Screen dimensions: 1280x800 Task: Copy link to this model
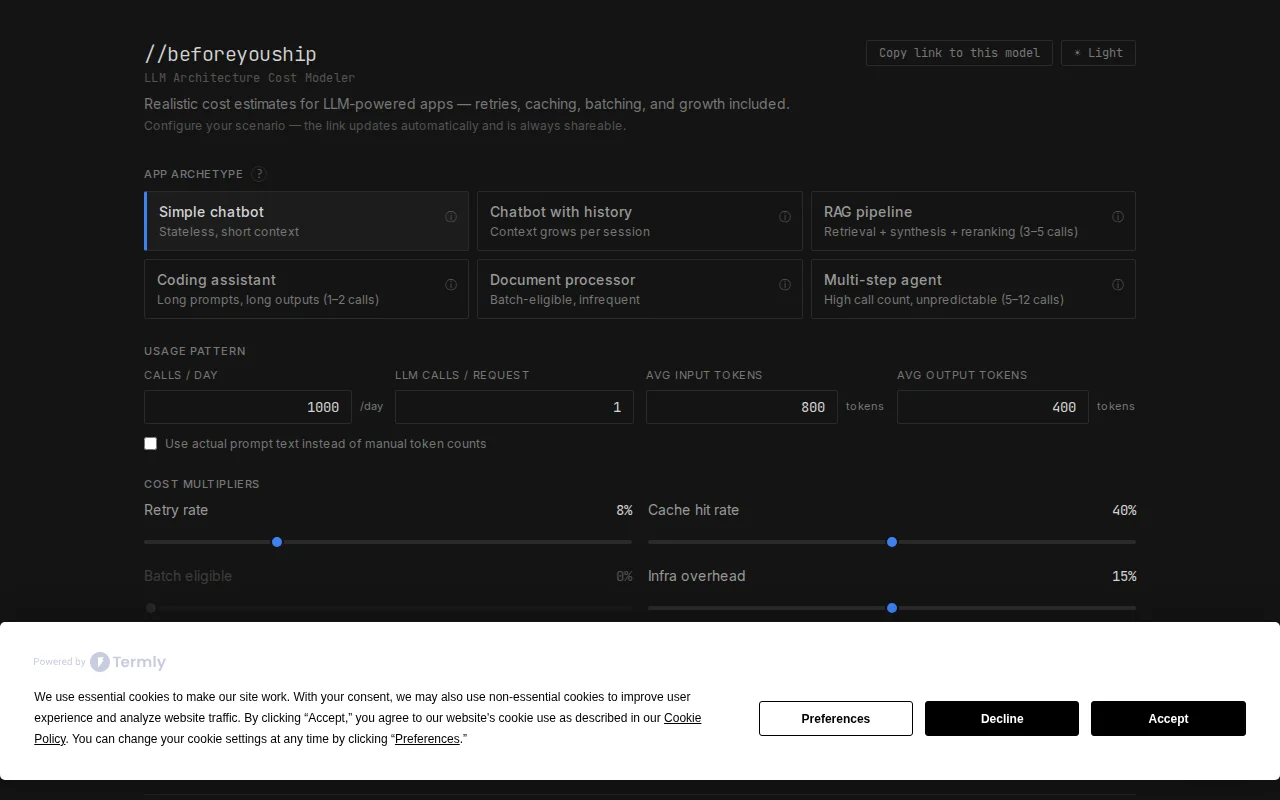tap(959, 53)
